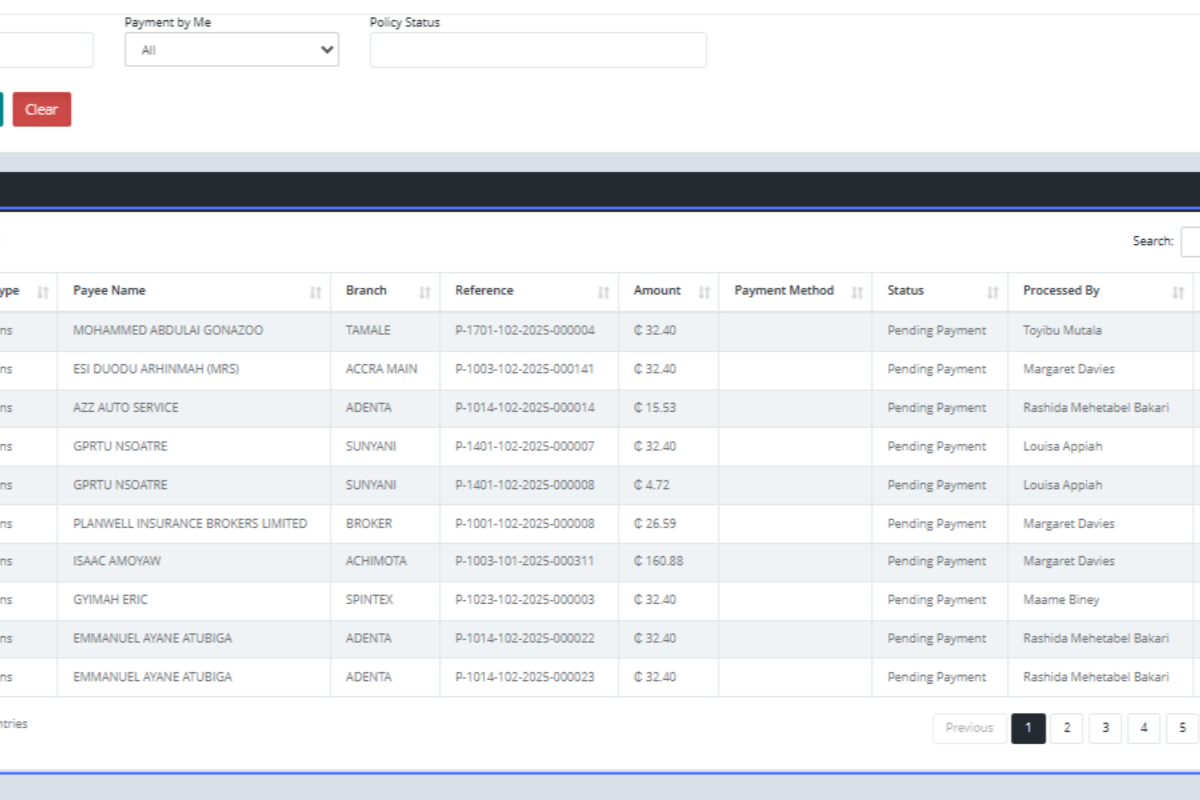Select the ISAAC AMOYAW payee row
Viewport: 1200px width, 800px height.
coord(117,561)
